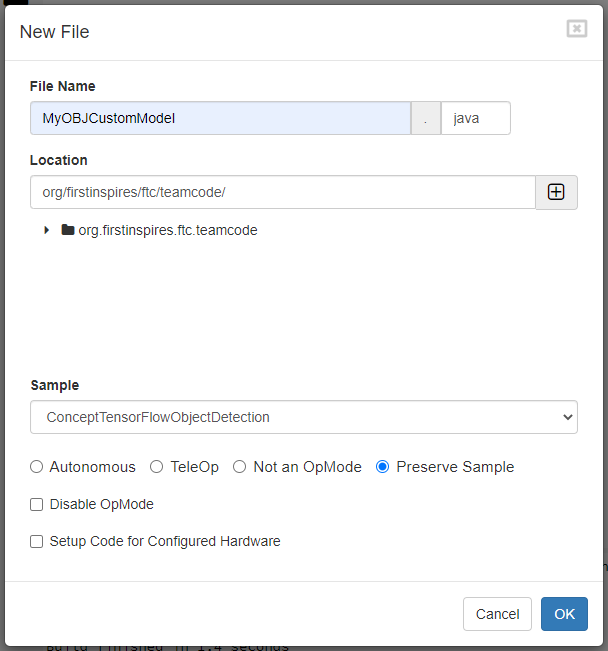
Task: Click the java file extension field
Action: (475, 118)
